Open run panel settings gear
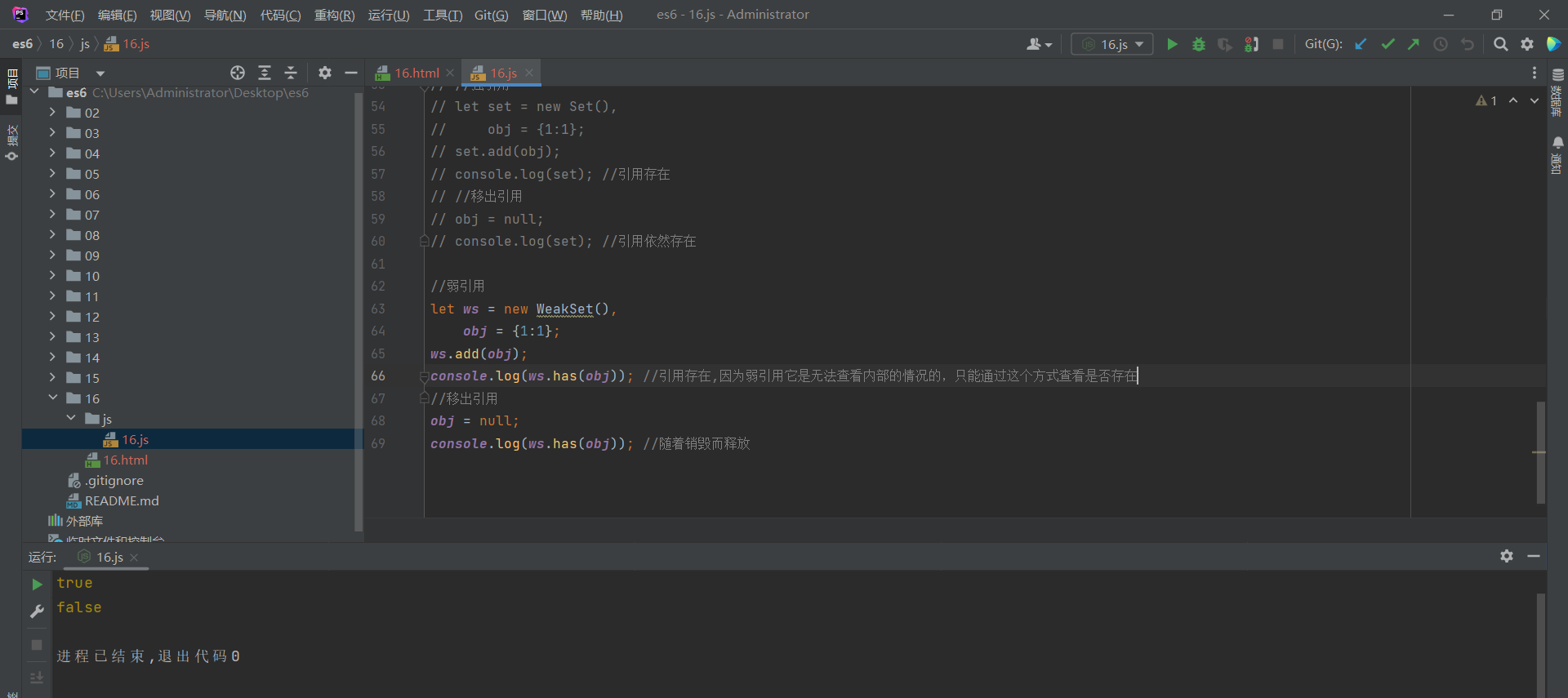Screen dimensions: 1568x698 [x=1507, y=556]
